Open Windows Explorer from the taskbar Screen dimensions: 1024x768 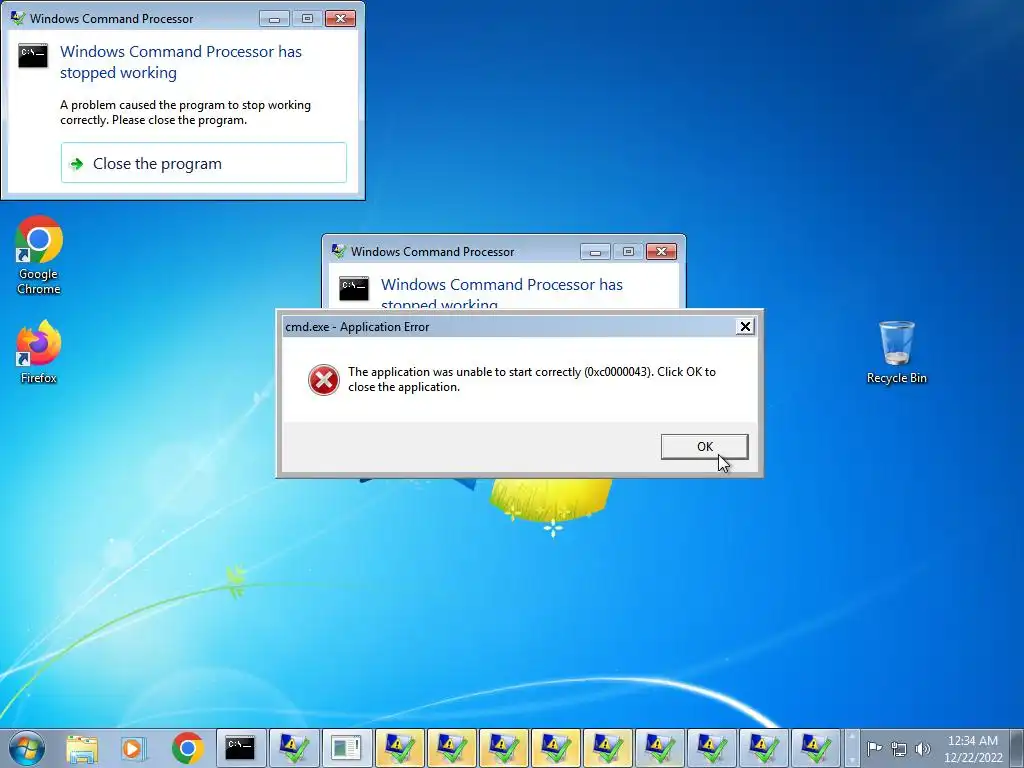click(x=82, y=748)
